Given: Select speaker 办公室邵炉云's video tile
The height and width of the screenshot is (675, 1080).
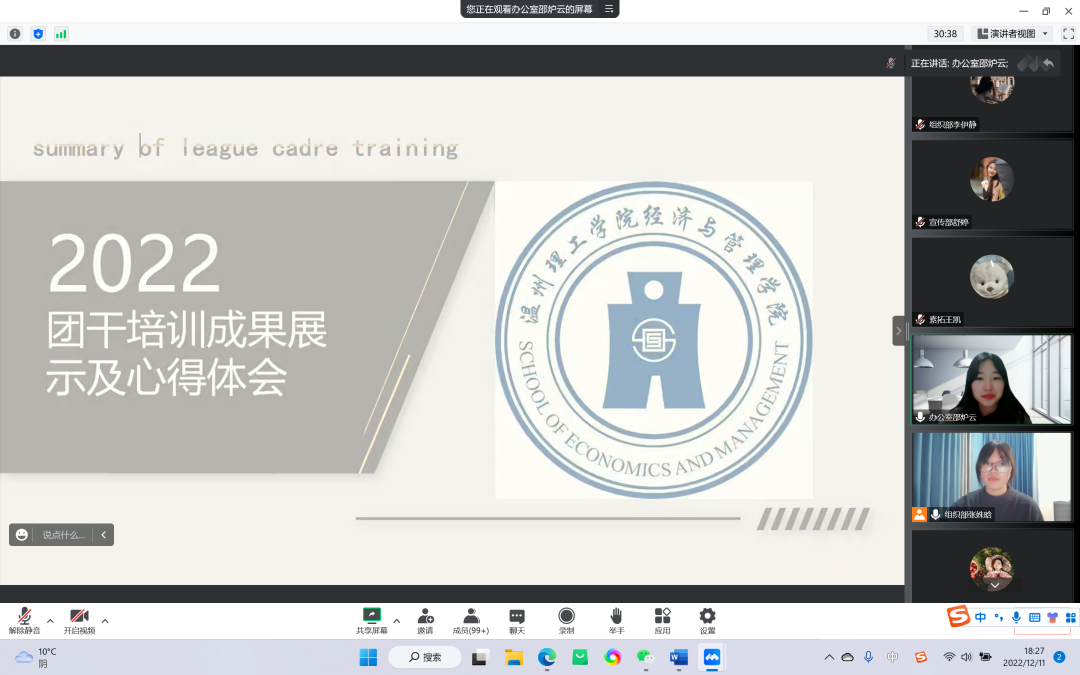Looking at the screenshot, I should click(992, 380).
